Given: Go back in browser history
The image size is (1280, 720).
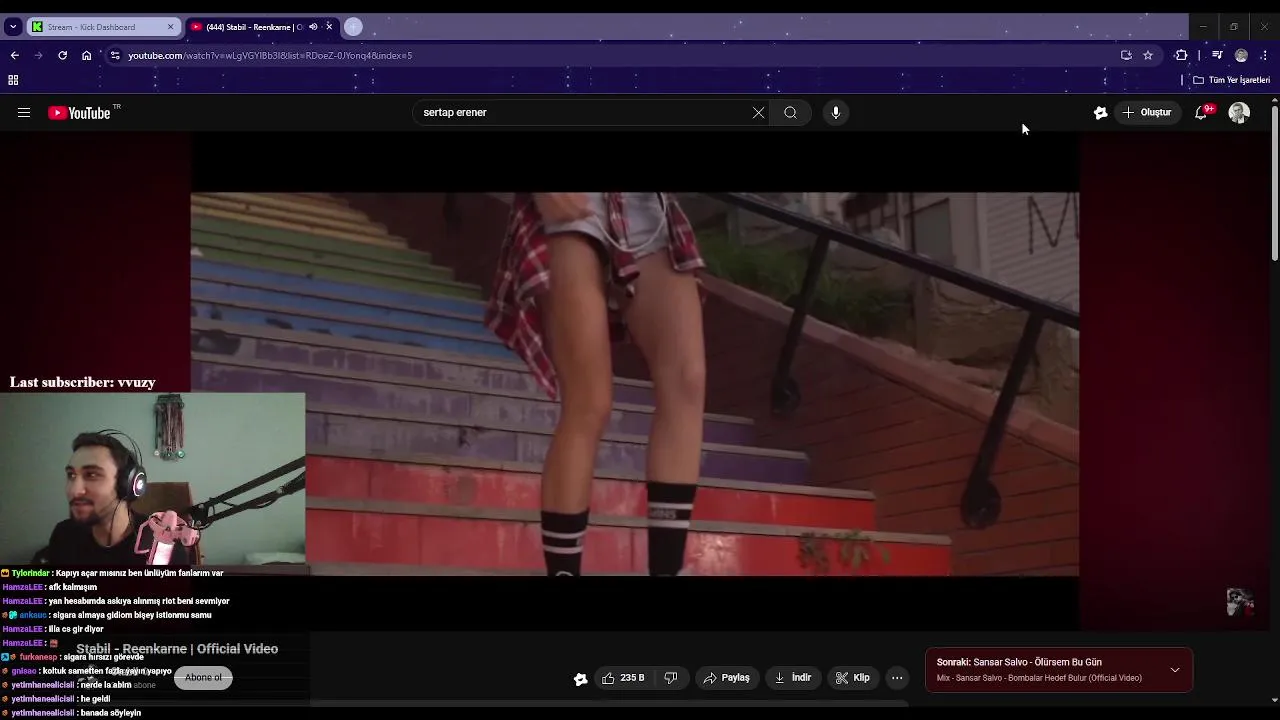Looking at the screenshot, I should pyautogui.click(x=14, y=56).
